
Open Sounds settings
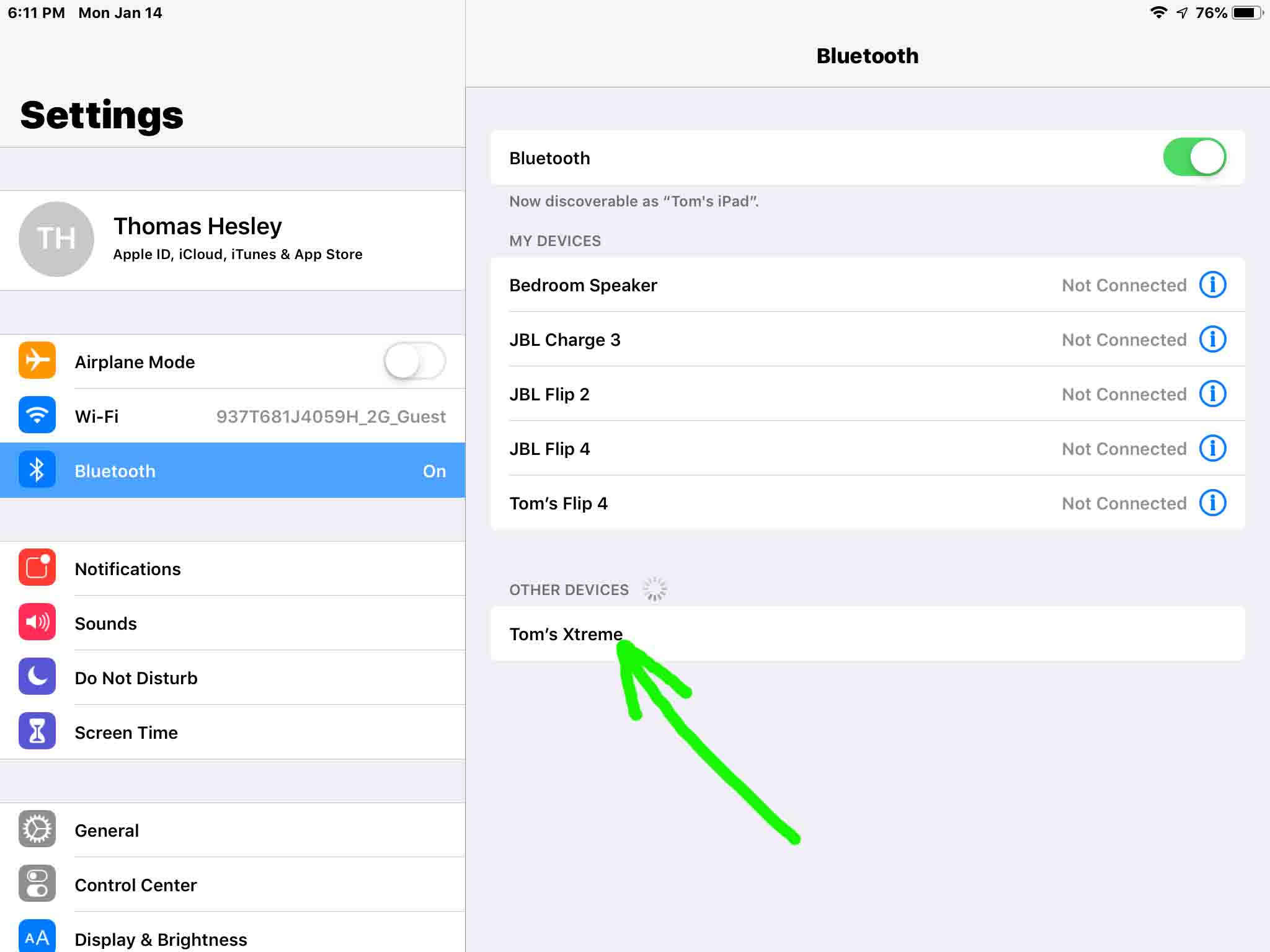233,623
